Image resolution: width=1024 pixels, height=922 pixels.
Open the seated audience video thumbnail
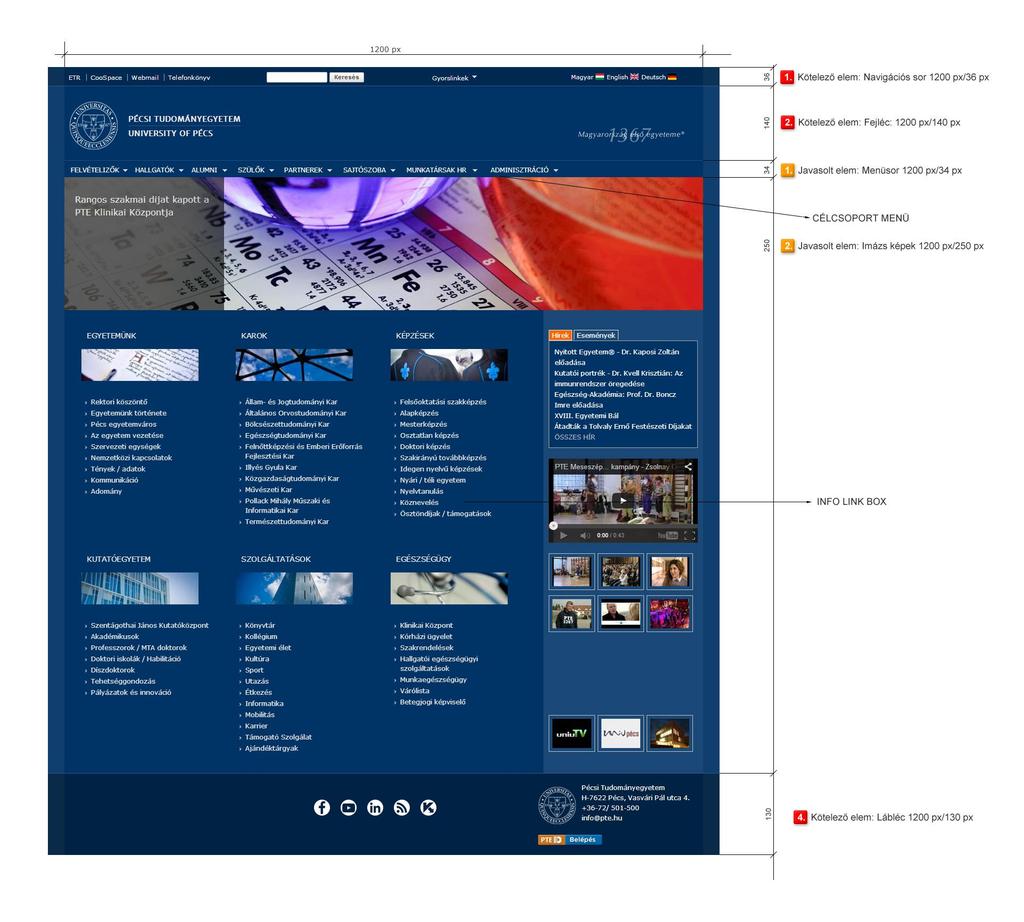tap(620, 571)
